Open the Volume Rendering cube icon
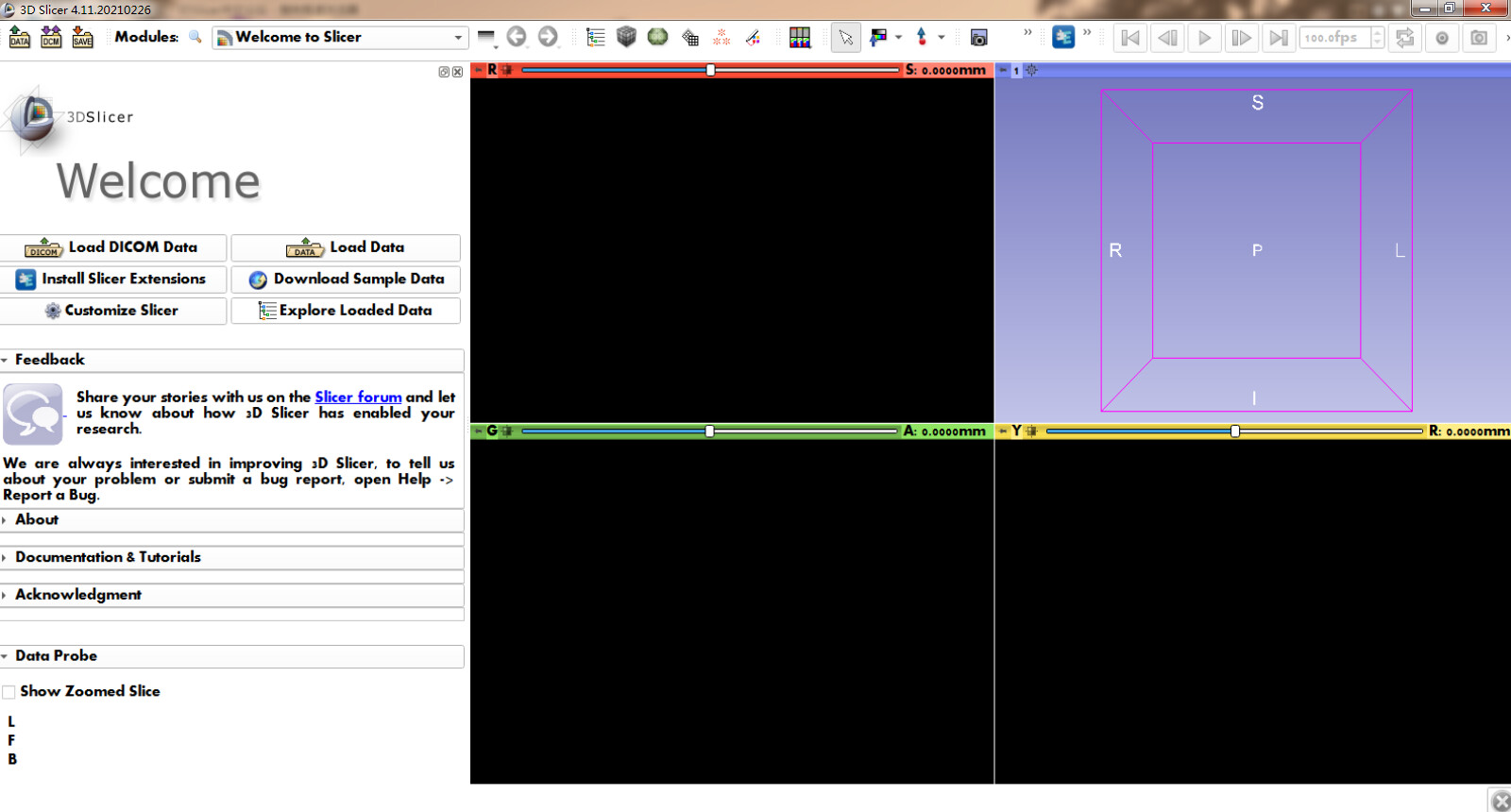 (626, 37)
